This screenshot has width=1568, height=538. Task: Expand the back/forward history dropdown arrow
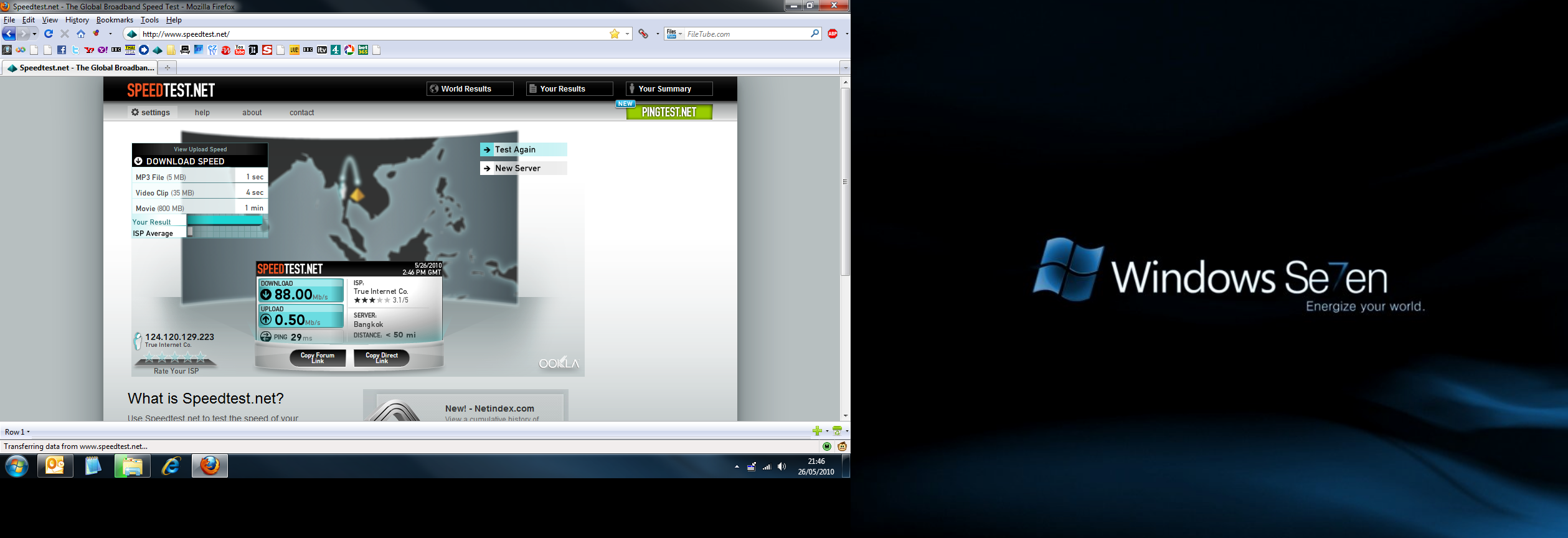(x=35, y=34)
